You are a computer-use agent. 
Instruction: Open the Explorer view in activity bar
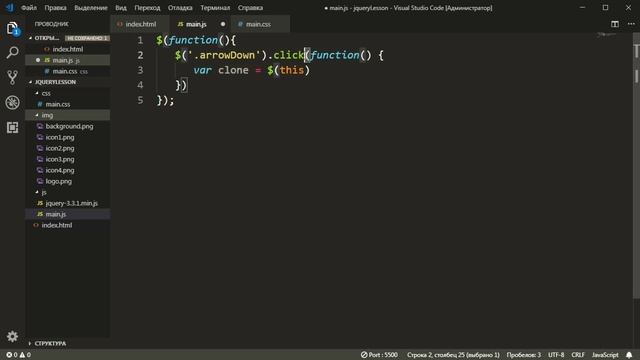[x=12, y=28]
